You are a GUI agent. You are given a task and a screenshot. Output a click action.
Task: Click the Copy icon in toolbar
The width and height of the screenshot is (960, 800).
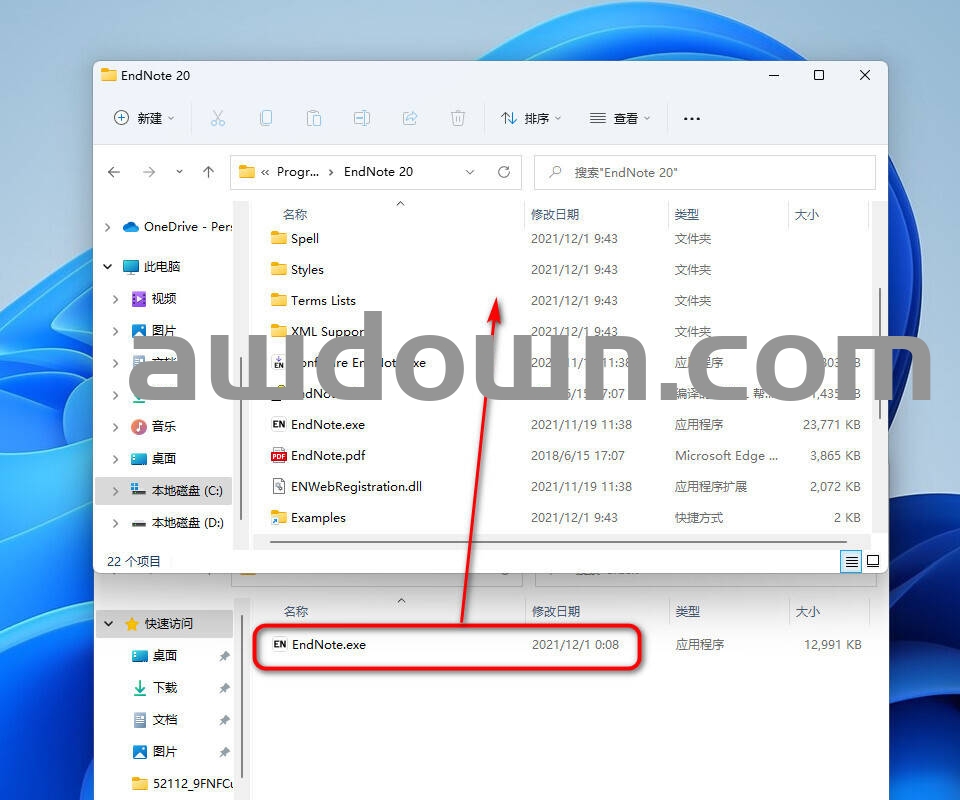[265, 118]
